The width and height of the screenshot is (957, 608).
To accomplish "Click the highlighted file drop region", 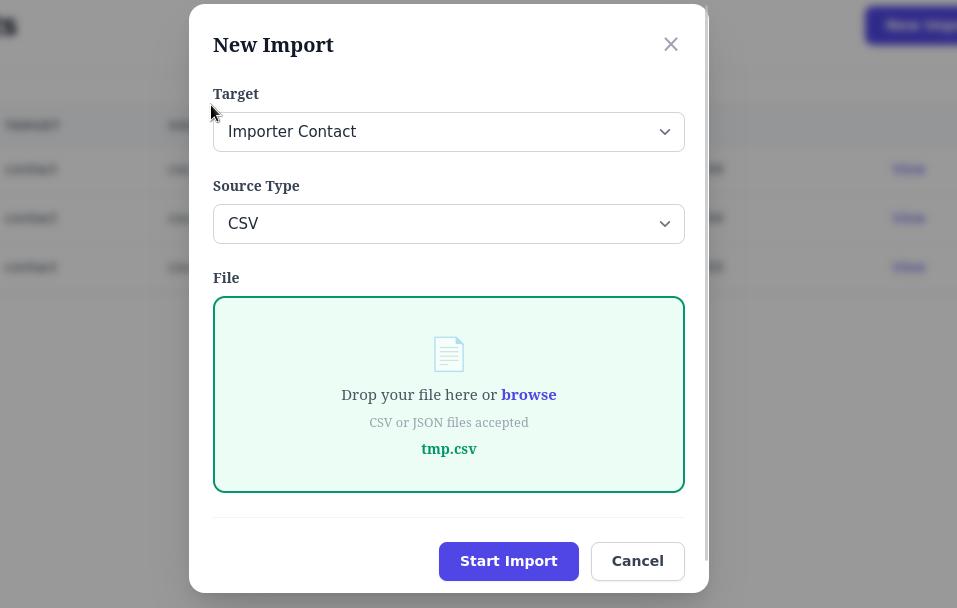I will coord(448,394).
